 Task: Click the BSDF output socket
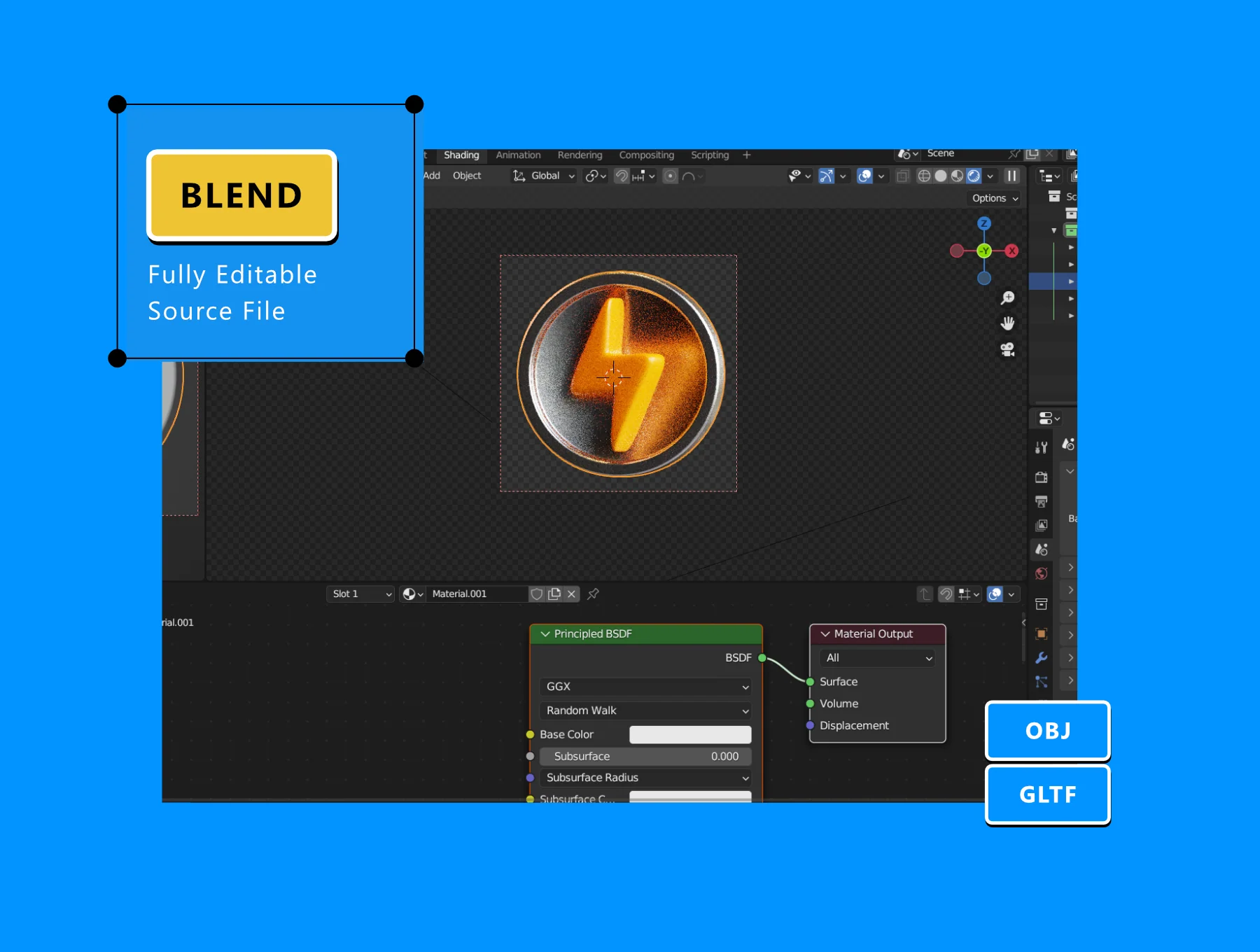pyautogui.click(x=762, y=658)
